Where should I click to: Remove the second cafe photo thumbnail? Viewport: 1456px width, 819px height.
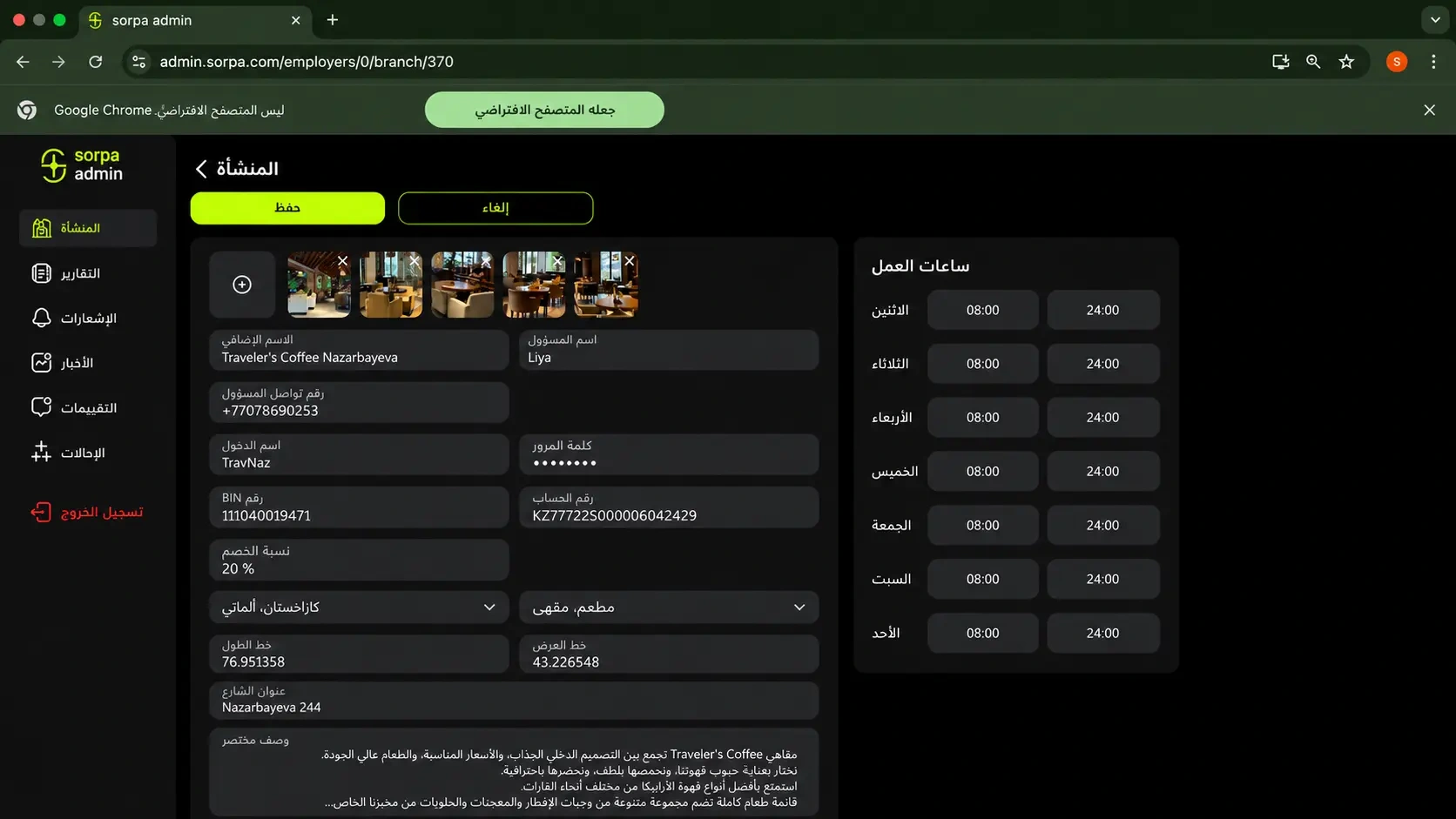(x=415, y=261)
